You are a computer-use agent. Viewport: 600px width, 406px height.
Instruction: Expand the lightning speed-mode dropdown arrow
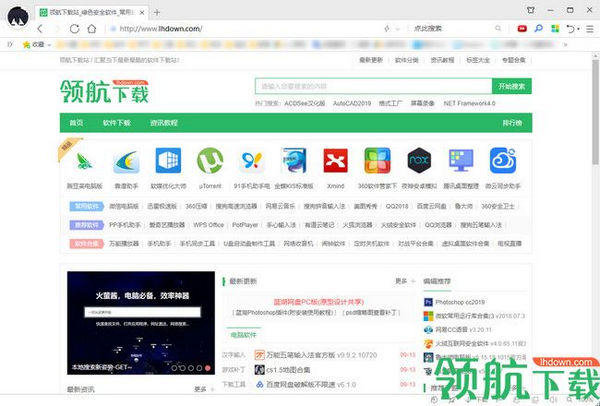[x=398, y=29]
